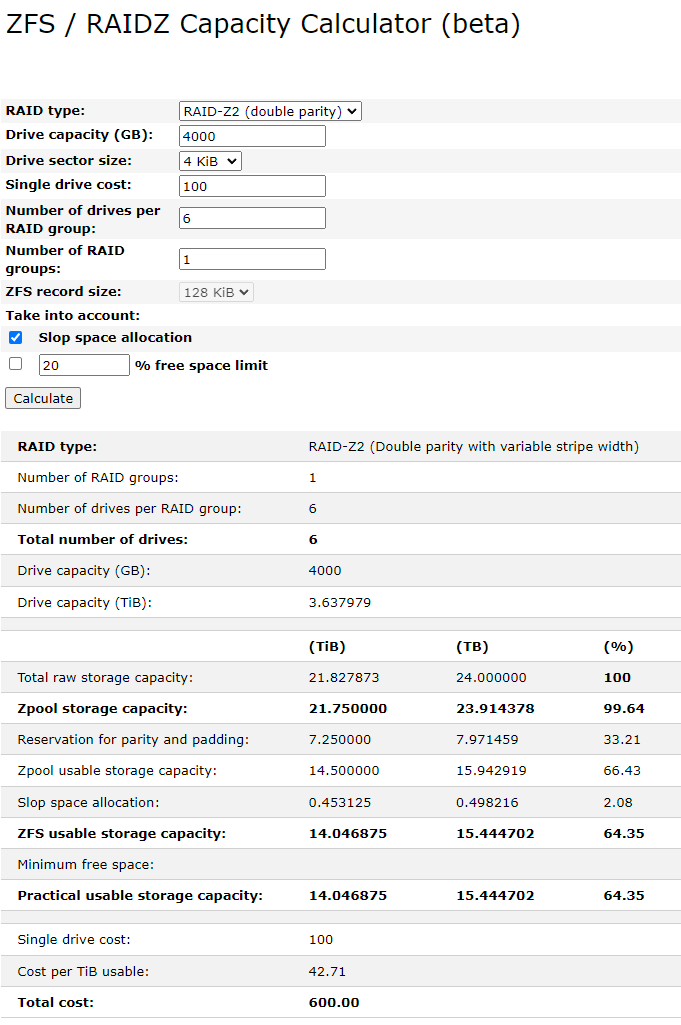Click the RAID-Z2 double parity description result text

[x=474, y=446]
